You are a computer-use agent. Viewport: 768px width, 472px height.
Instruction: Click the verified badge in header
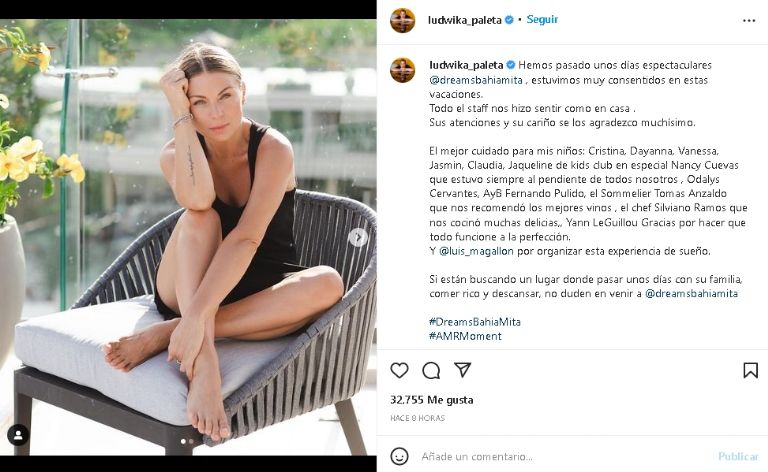click(x=509, y=20)
